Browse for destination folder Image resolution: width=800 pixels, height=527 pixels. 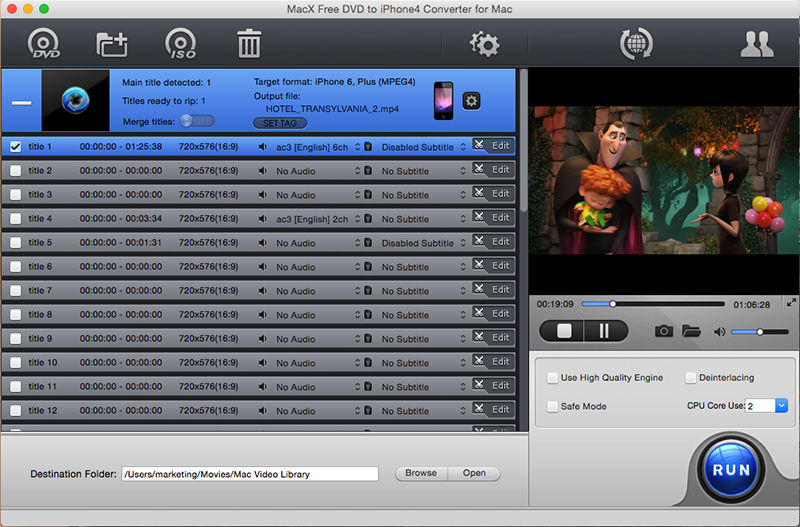[421, 473]
